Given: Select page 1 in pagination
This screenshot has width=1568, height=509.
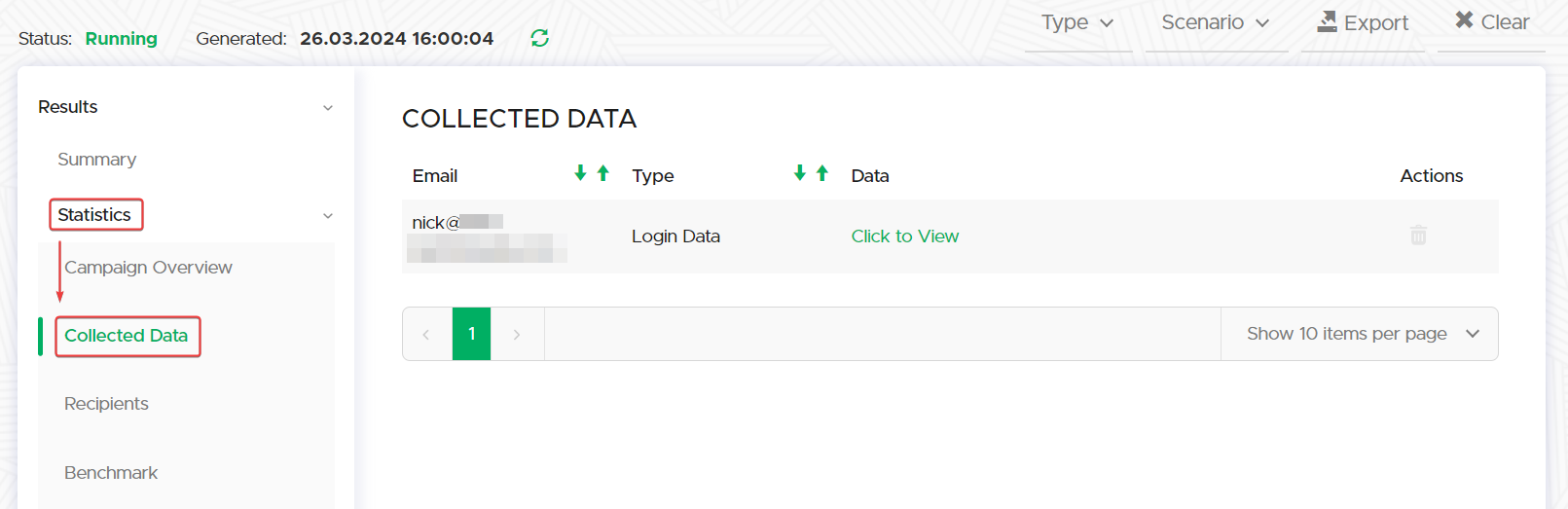Looking at the screenshot, I should pos(471,334).
